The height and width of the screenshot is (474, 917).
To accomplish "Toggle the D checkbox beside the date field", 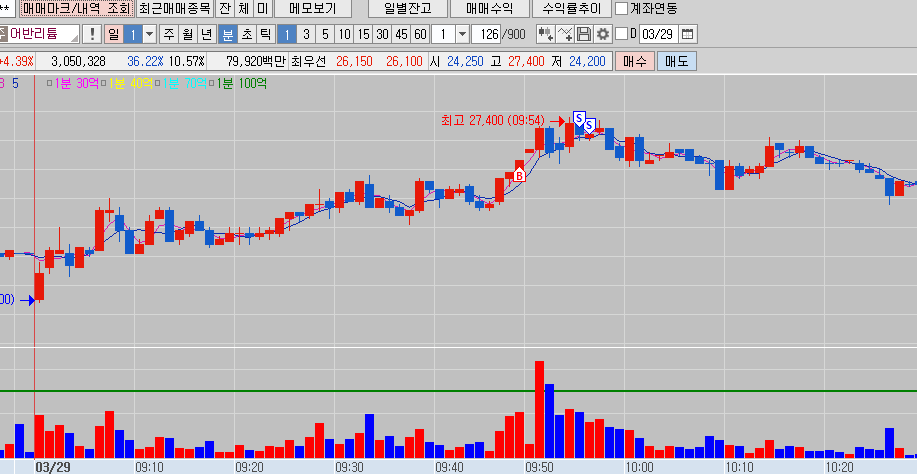I will (620, 34).
